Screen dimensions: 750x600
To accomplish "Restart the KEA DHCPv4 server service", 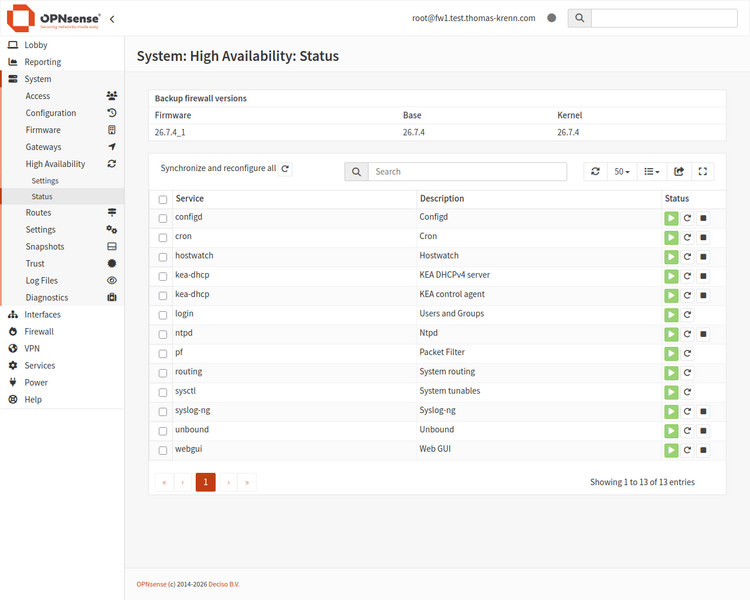I will pos(687,276).
